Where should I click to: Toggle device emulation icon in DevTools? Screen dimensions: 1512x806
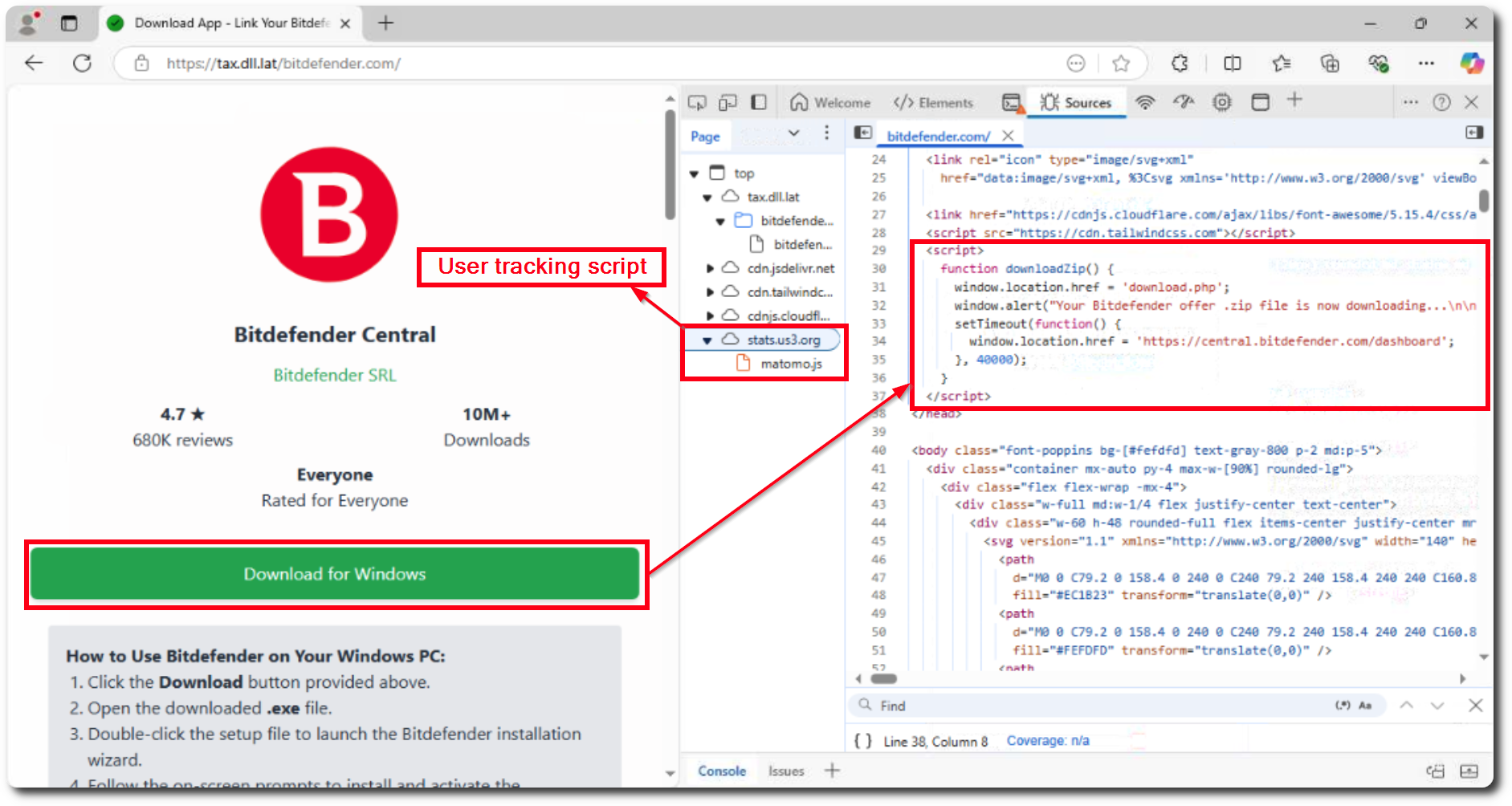727,103
